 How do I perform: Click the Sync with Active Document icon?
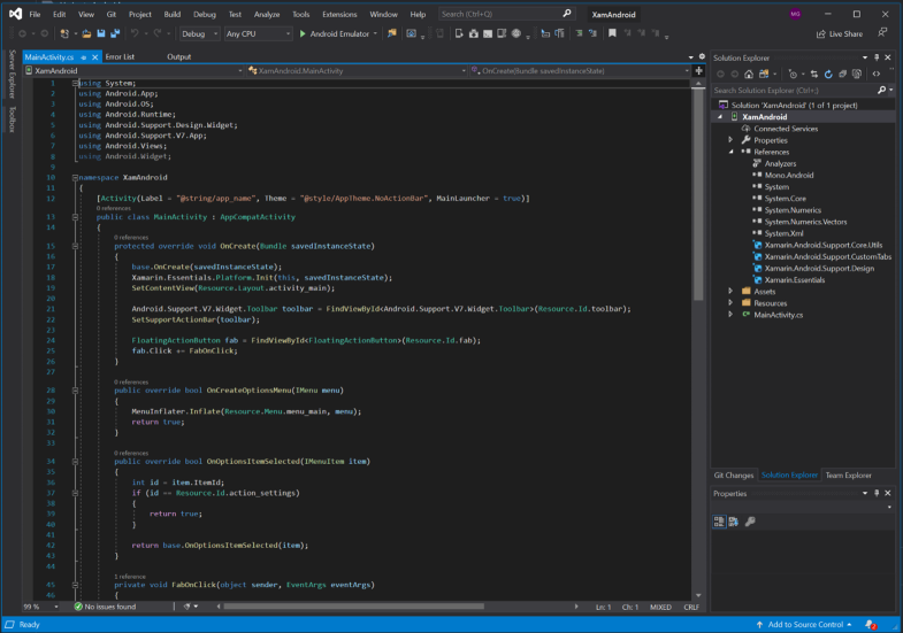[x=813, y=74]
